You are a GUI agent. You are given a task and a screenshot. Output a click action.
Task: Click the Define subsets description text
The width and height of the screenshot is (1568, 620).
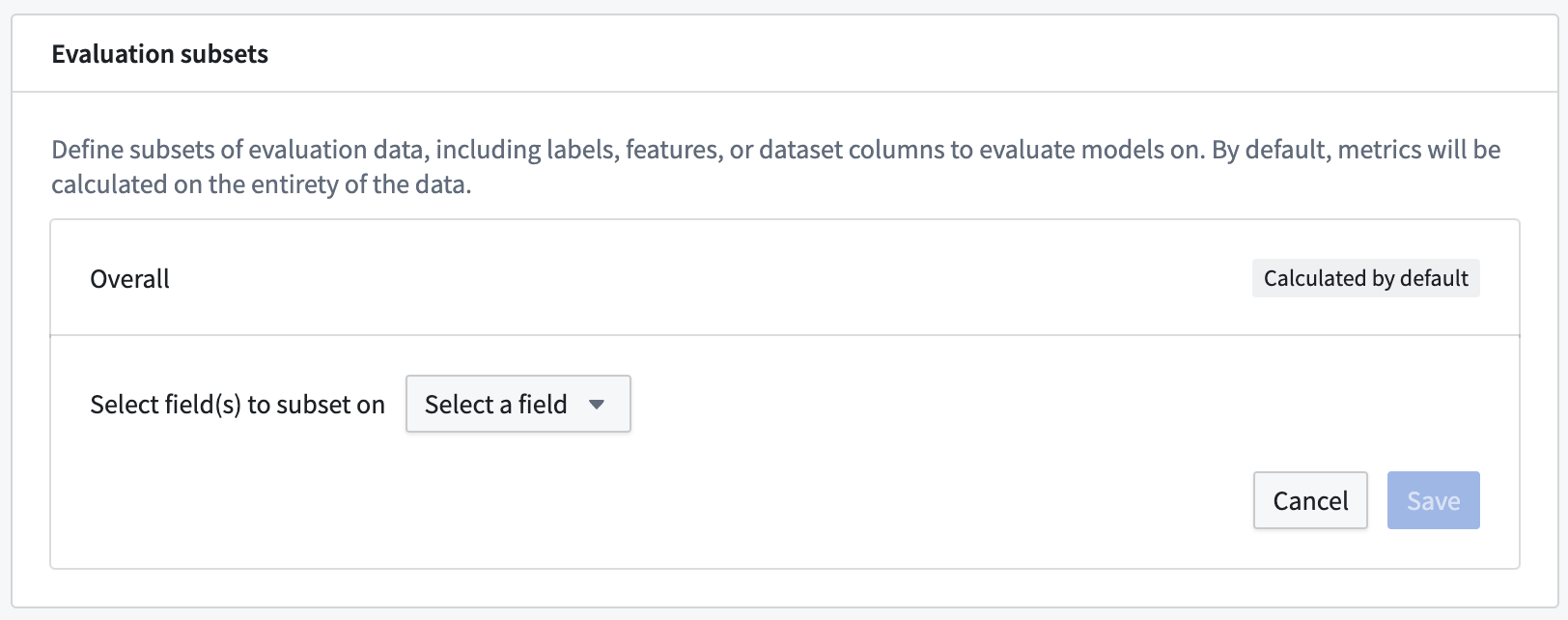click(x=776, y=166)
